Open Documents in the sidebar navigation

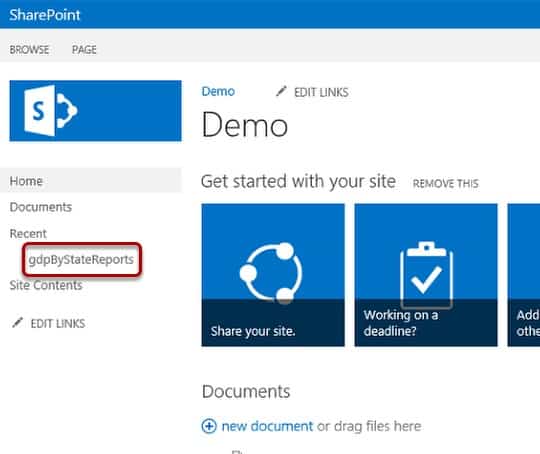(41, 207)
